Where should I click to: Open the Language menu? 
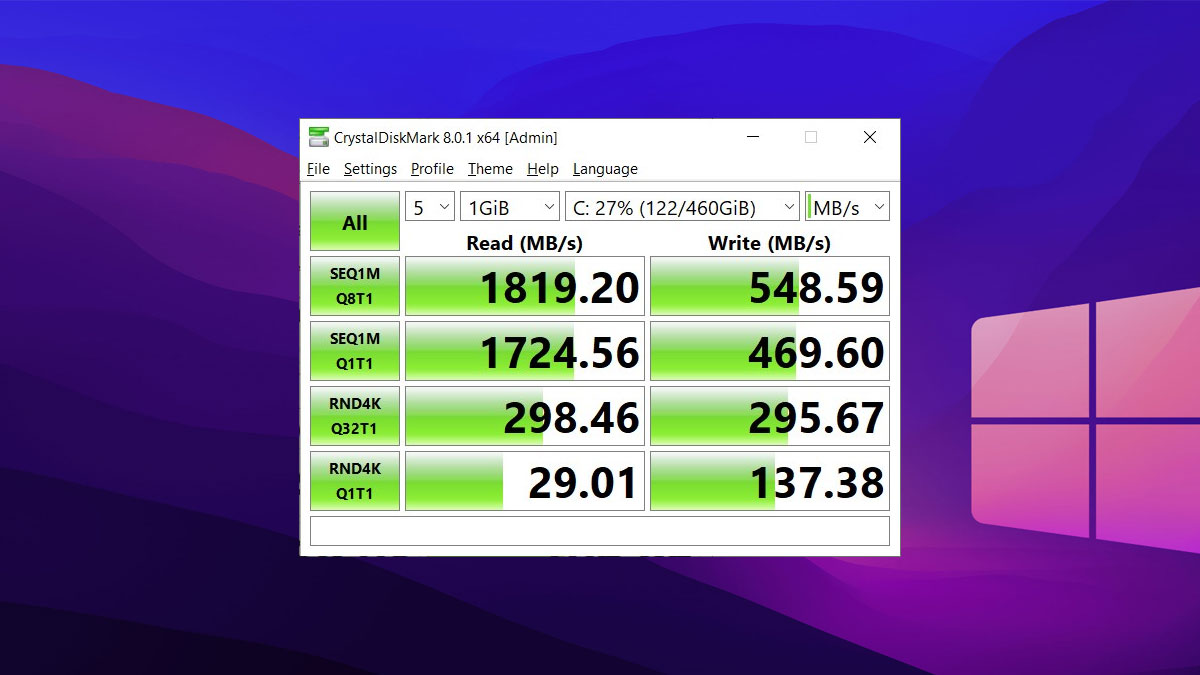(605, 169)
